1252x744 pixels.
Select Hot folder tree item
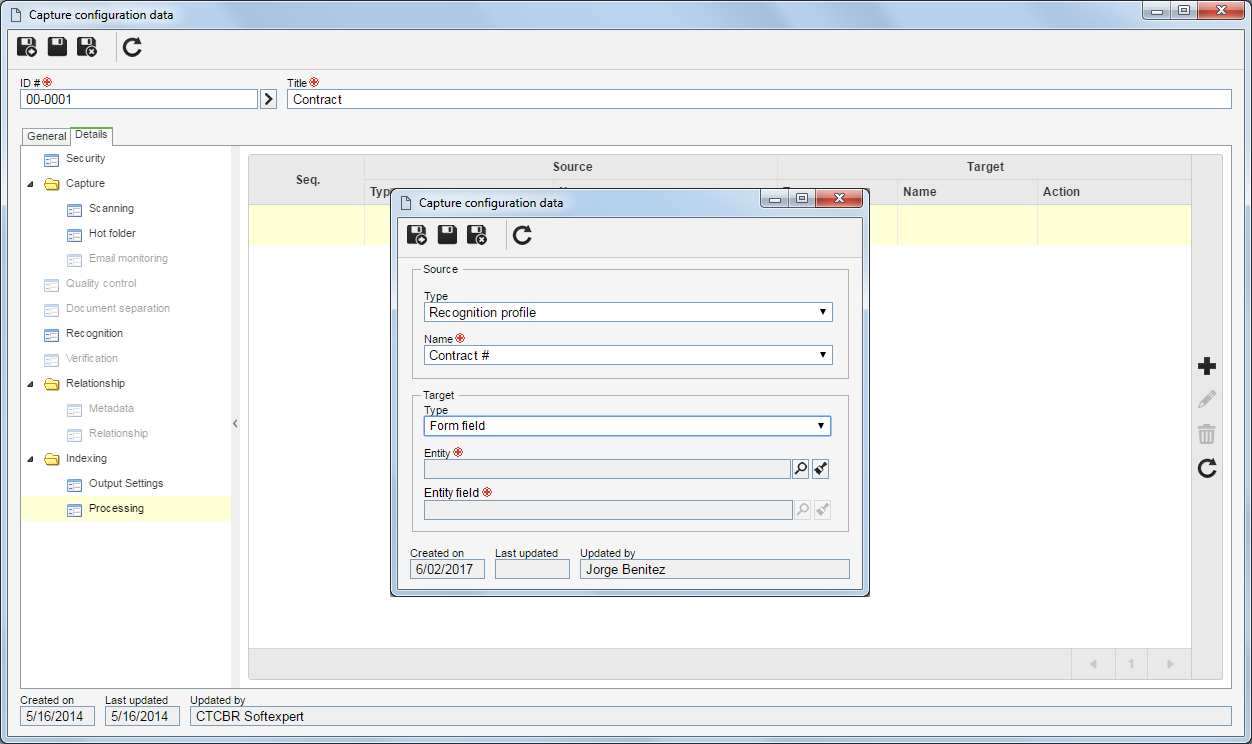point(112,234)
